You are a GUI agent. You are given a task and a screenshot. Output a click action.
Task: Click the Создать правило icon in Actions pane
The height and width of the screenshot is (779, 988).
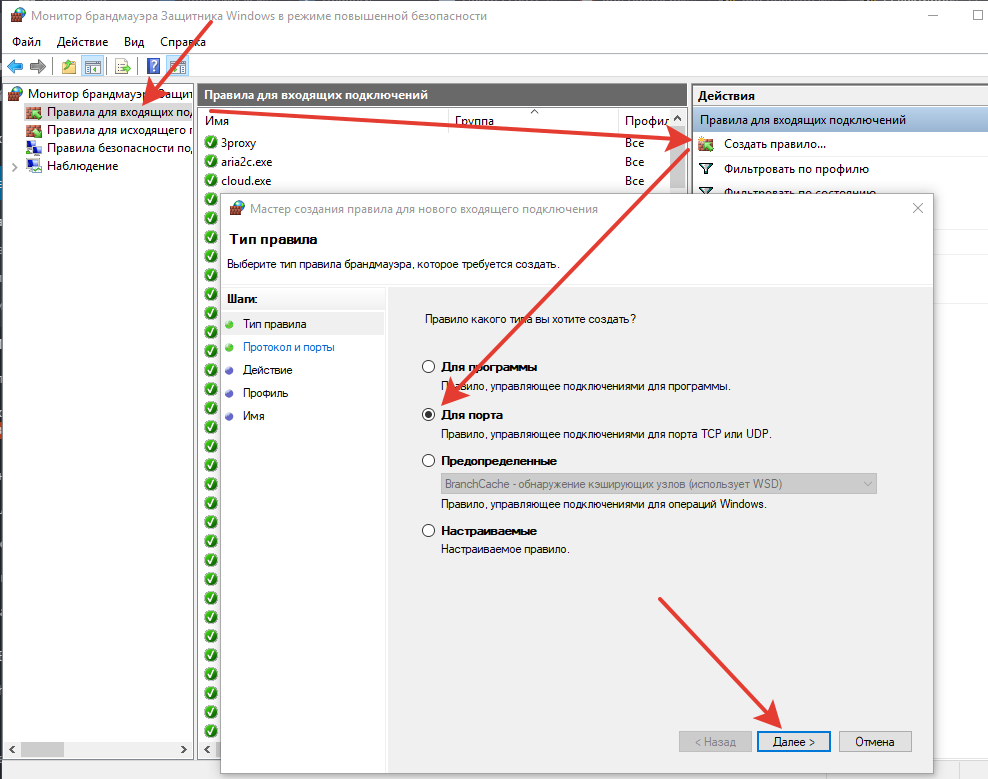[706, 144]
